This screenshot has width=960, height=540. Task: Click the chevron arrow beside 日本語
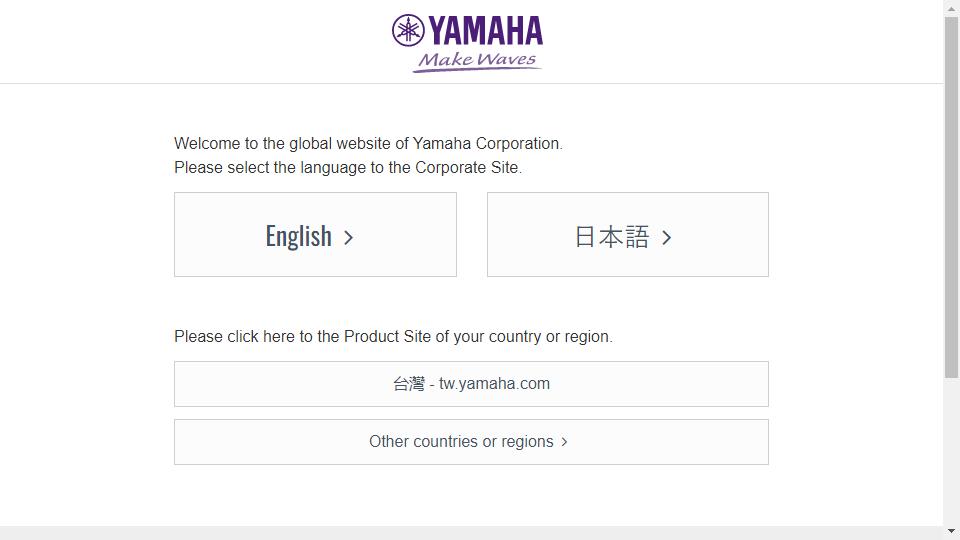[667, 237]
